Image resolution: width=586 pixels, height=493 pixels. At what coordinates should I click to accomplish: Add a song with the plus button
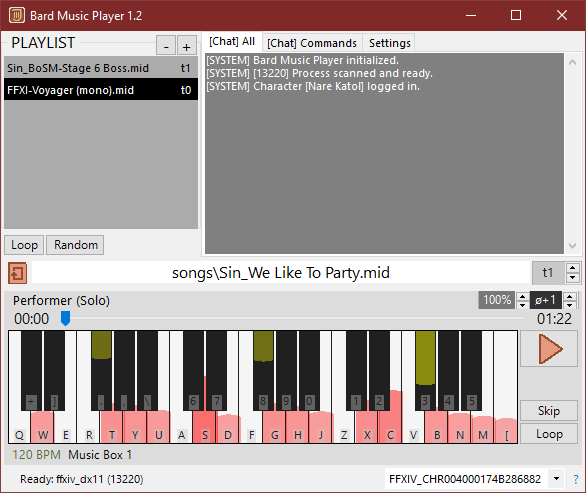186,46
